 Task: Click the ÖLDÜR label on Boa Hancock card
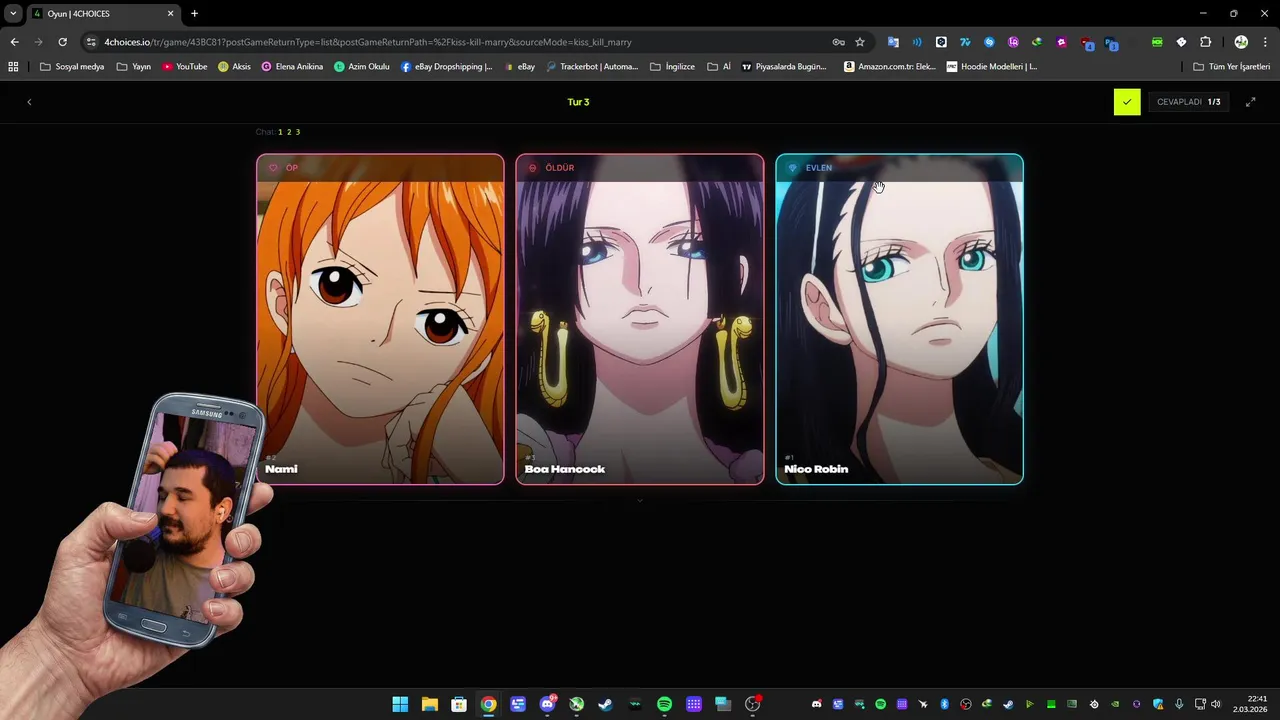point(551,168)
